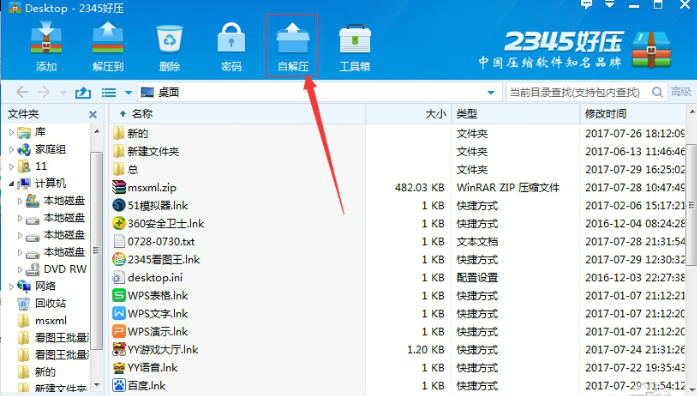This screenshot has width=697, height=396.
Task: Click the 482.03 KB size cell
Action: [x=419, y=188]
